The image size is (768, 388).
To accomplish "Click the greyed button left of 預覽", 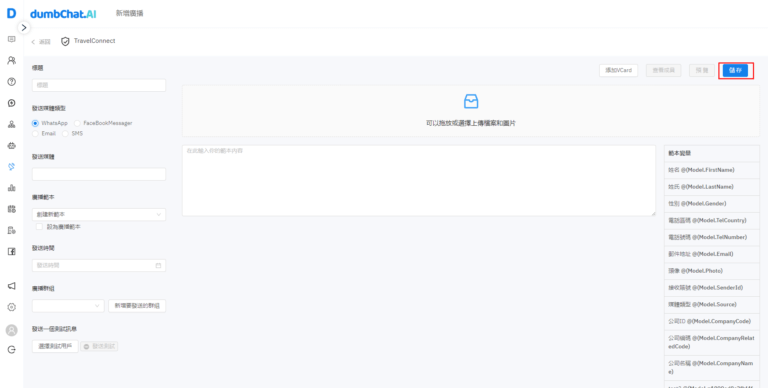I will (x=664, y=71).
